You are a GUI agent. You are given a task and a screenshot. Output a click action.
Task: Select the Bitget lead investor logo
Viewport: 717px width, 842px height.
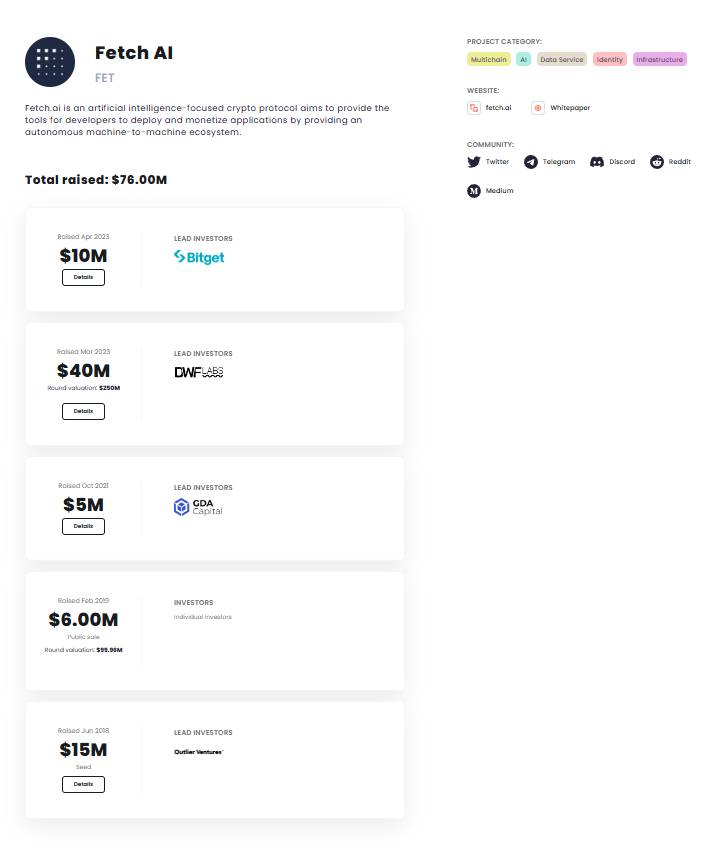click(x=199, y=257)
